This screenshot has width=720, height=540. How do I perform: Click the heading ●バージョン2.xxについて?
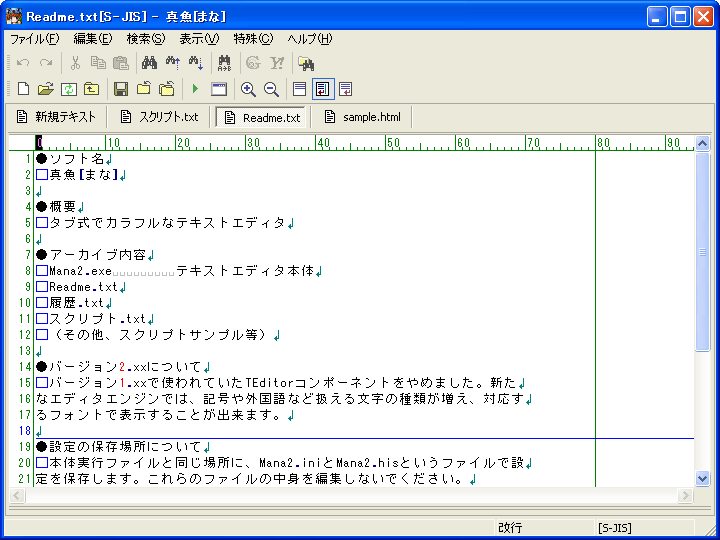(x=118, y=367)
